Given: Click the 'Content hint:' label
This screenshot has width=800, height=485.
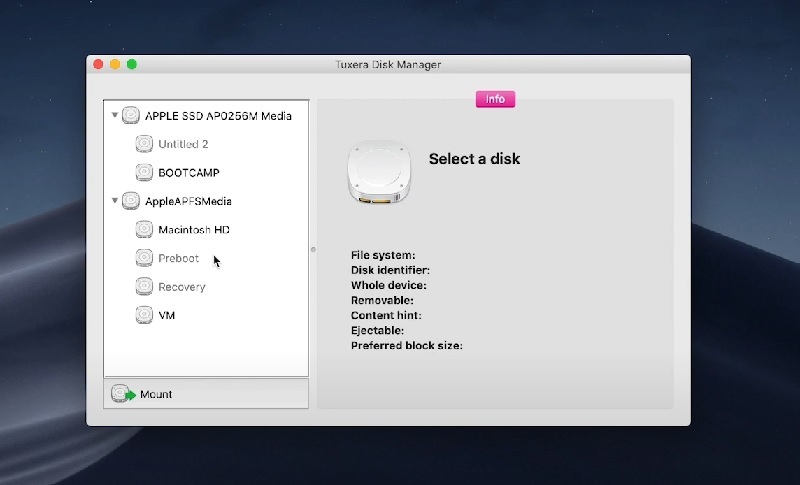Looking at the screenshot, I should (x=386, y=315).
